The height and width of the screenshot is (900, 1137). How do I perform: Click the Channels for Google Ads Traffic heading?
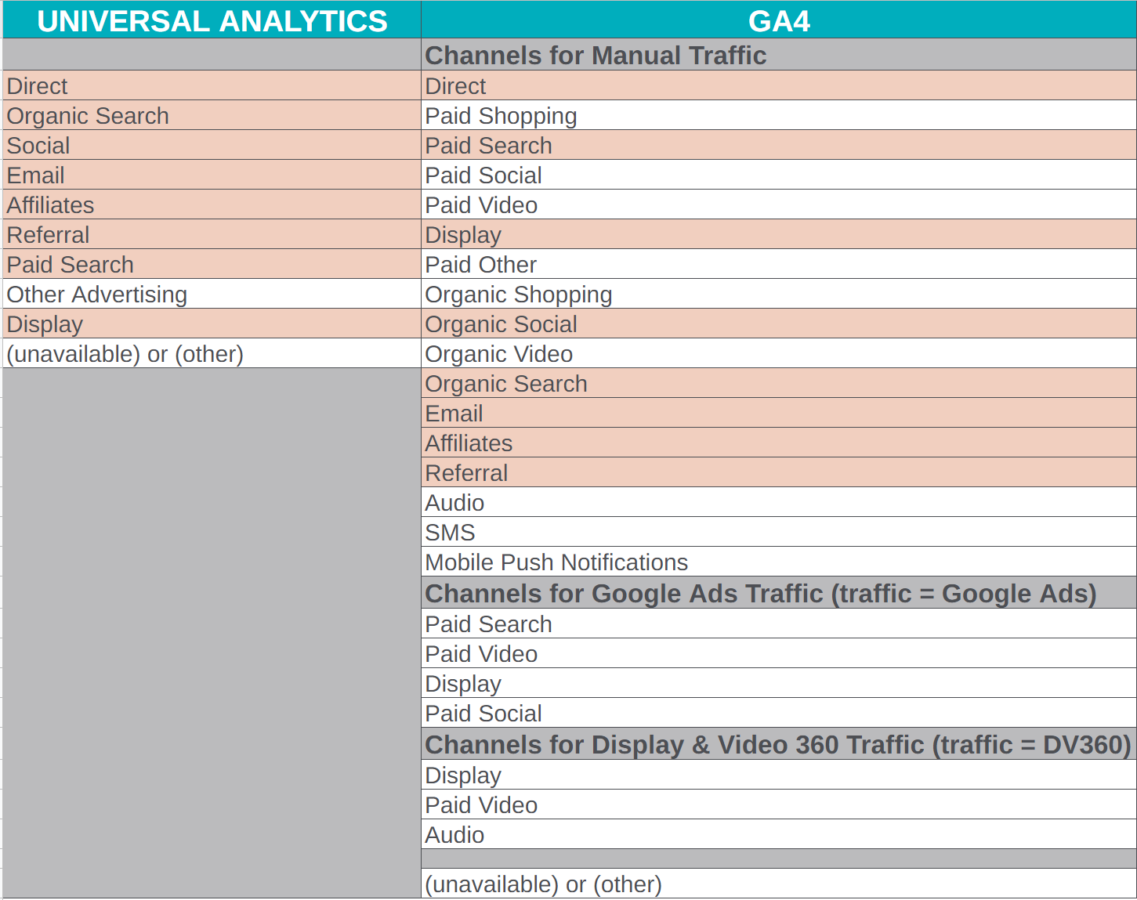760,593
